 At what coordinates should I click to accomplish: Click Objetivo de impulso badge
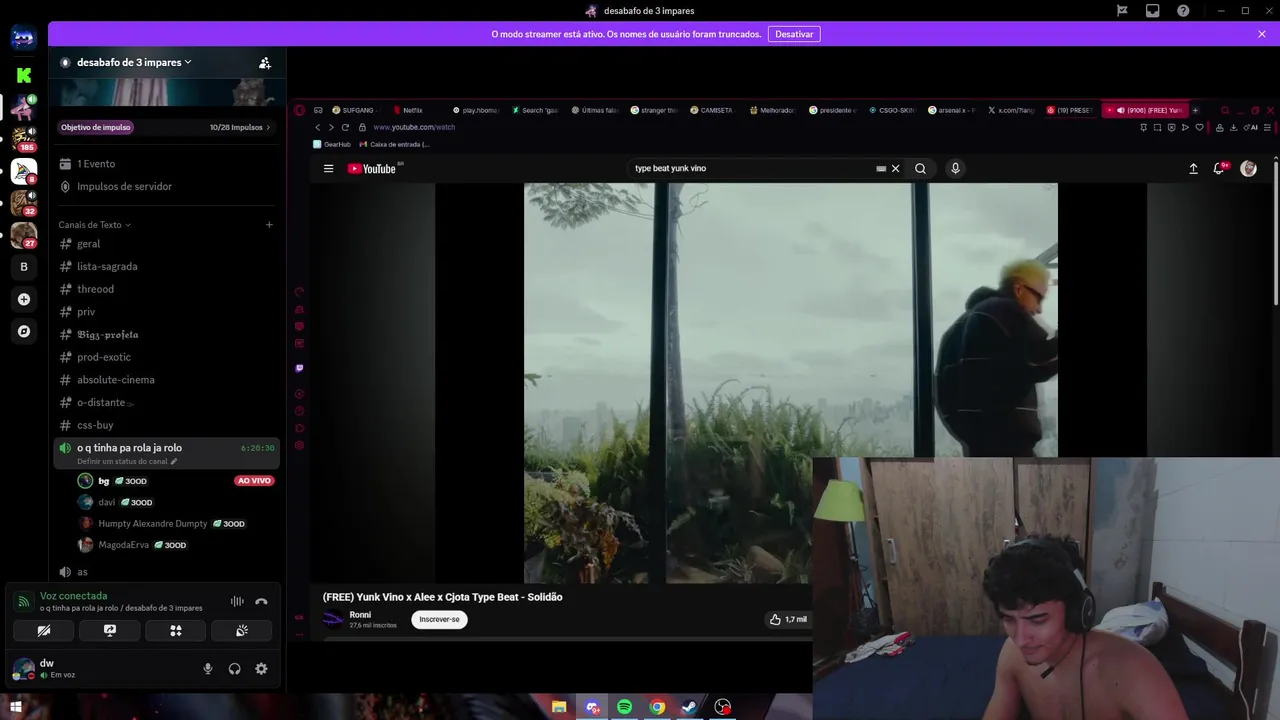[96, 127]
